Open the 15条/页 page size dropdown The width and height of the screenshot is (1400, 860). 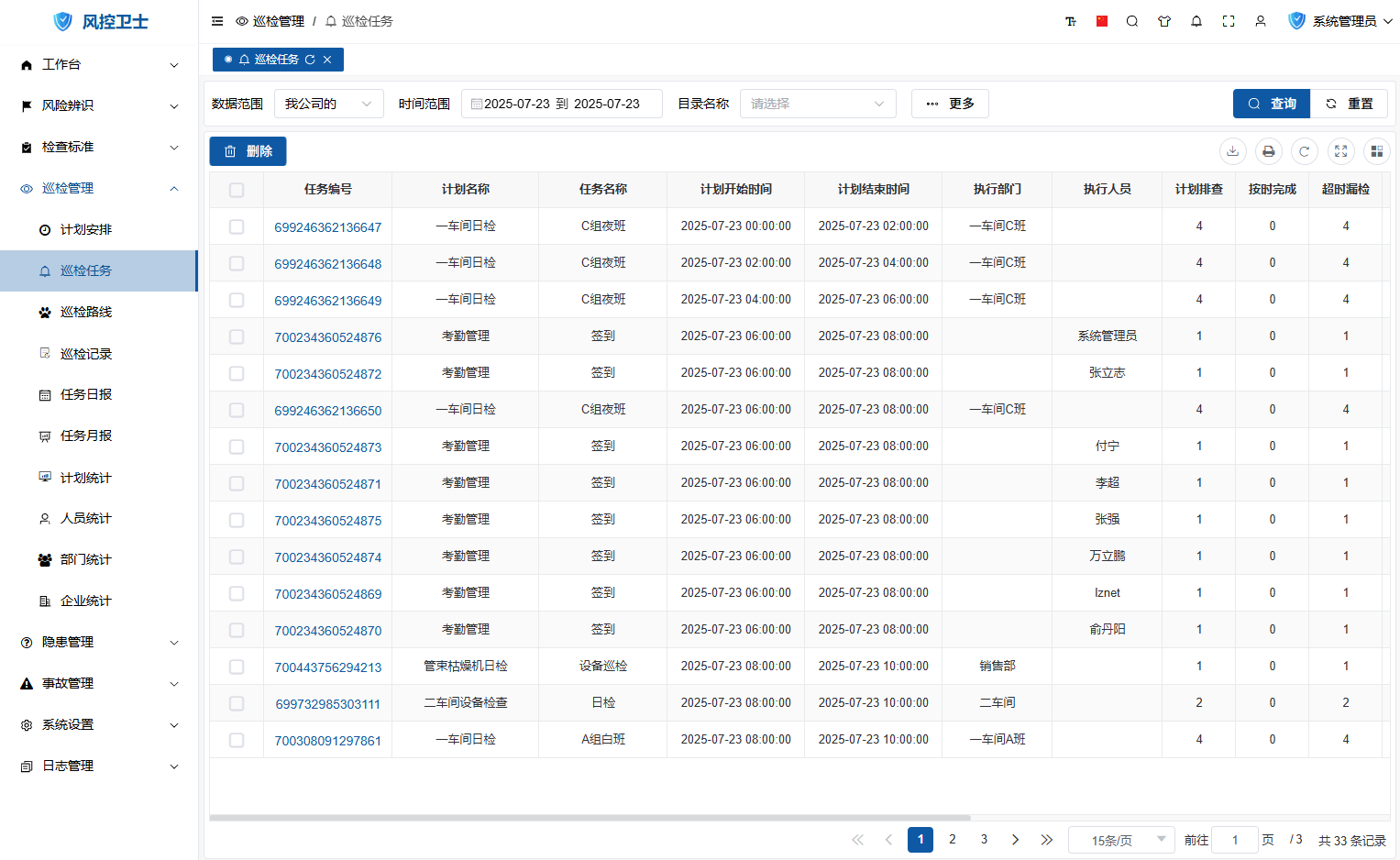1120,840
